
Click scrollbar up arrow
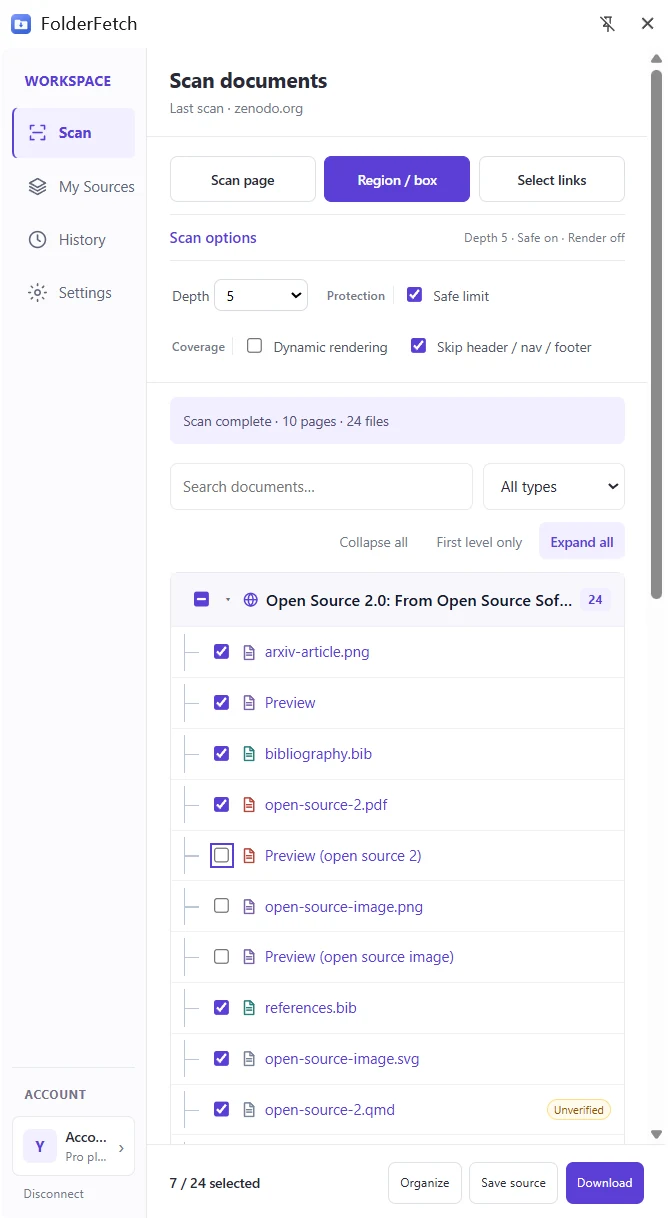coord(657,60)
